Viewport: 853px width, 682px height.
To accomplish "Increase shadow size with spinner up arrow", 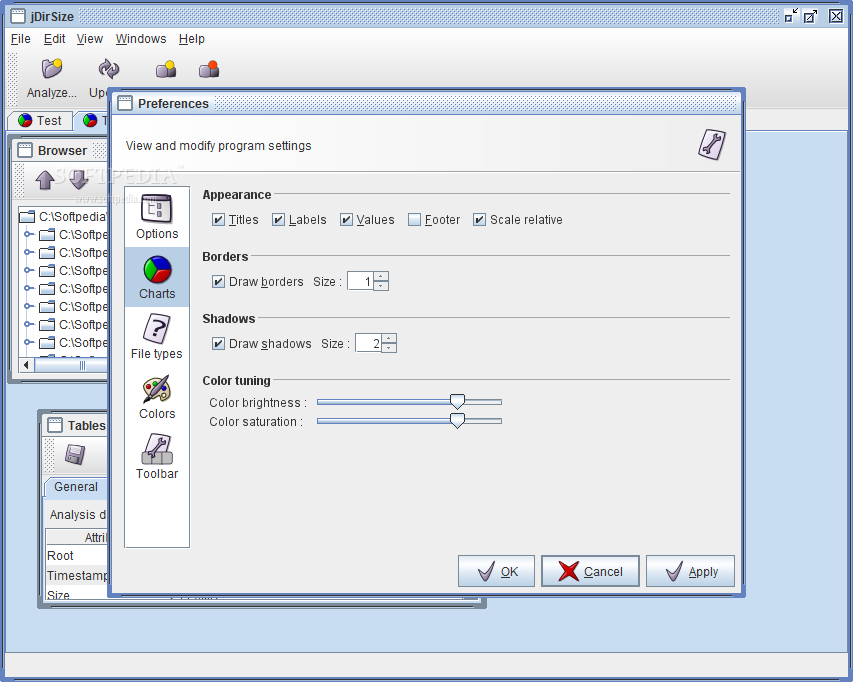I will pos(389,338).
